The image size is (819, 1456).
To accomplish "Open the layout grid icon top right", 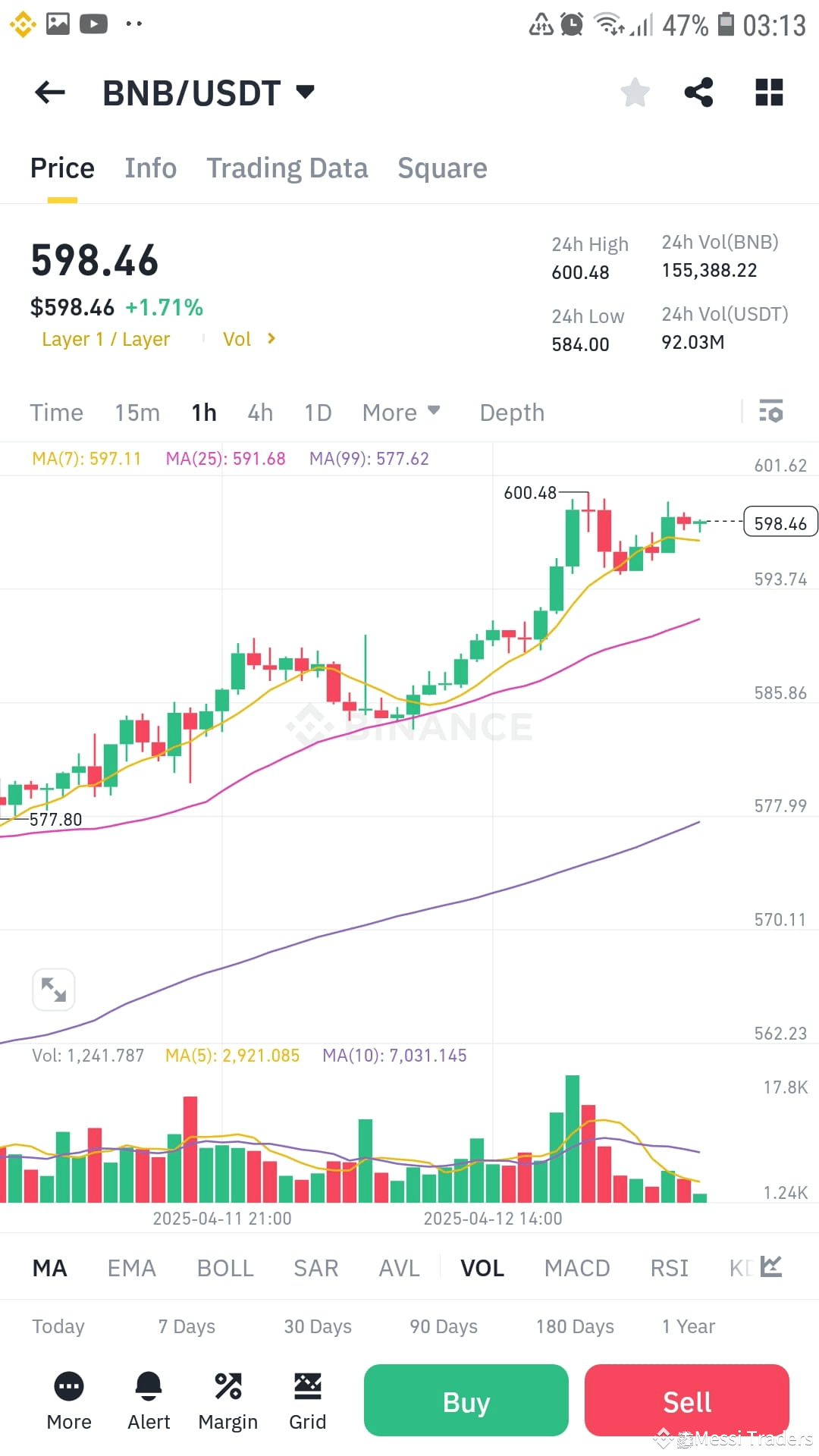I will 769,92.
